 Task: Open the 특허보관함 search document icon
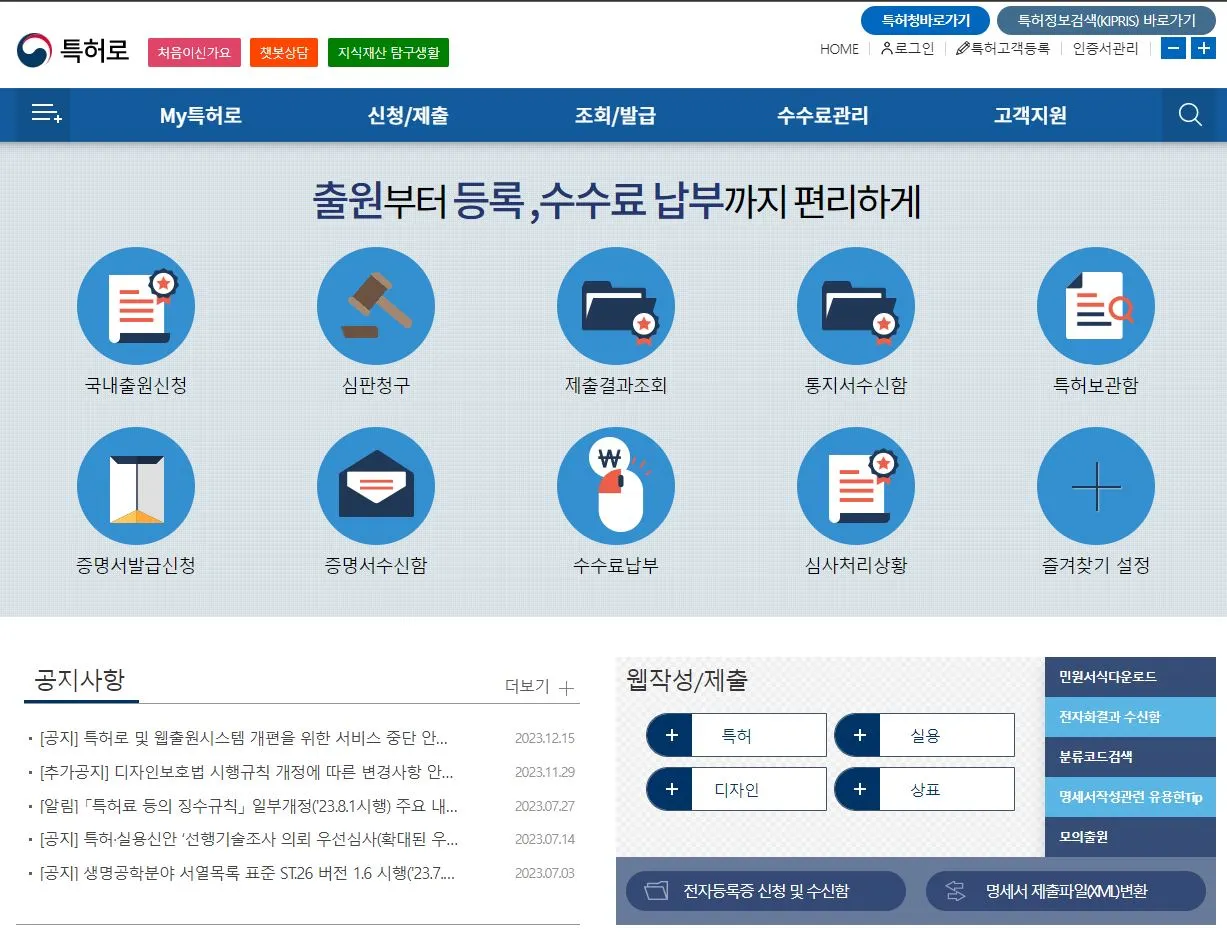pyautogui.click(x=1096, y=307)
